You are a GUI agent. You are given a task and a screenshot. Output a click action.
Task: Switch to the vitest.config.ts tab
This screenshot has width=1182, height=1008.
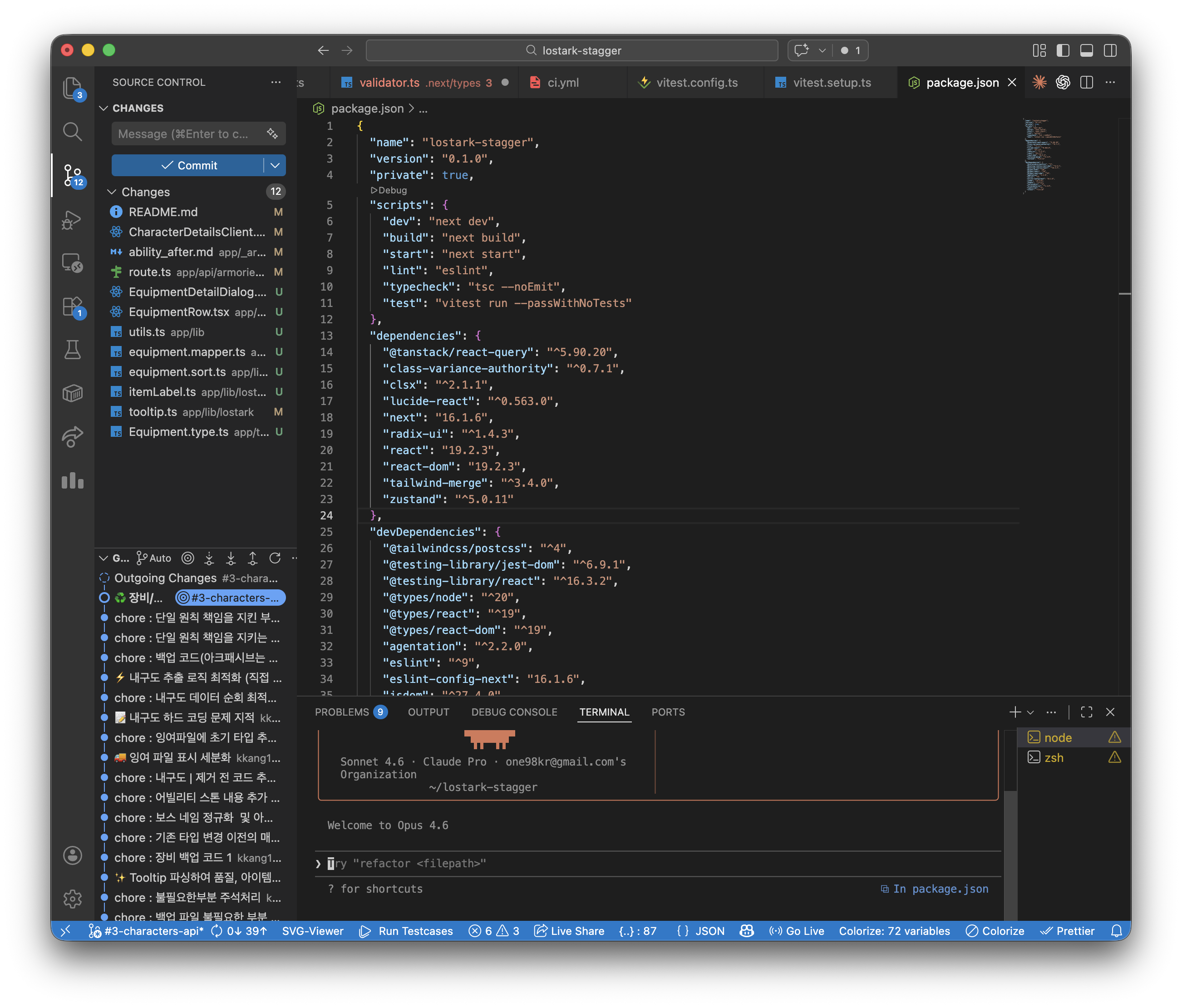tap(696, 82)
